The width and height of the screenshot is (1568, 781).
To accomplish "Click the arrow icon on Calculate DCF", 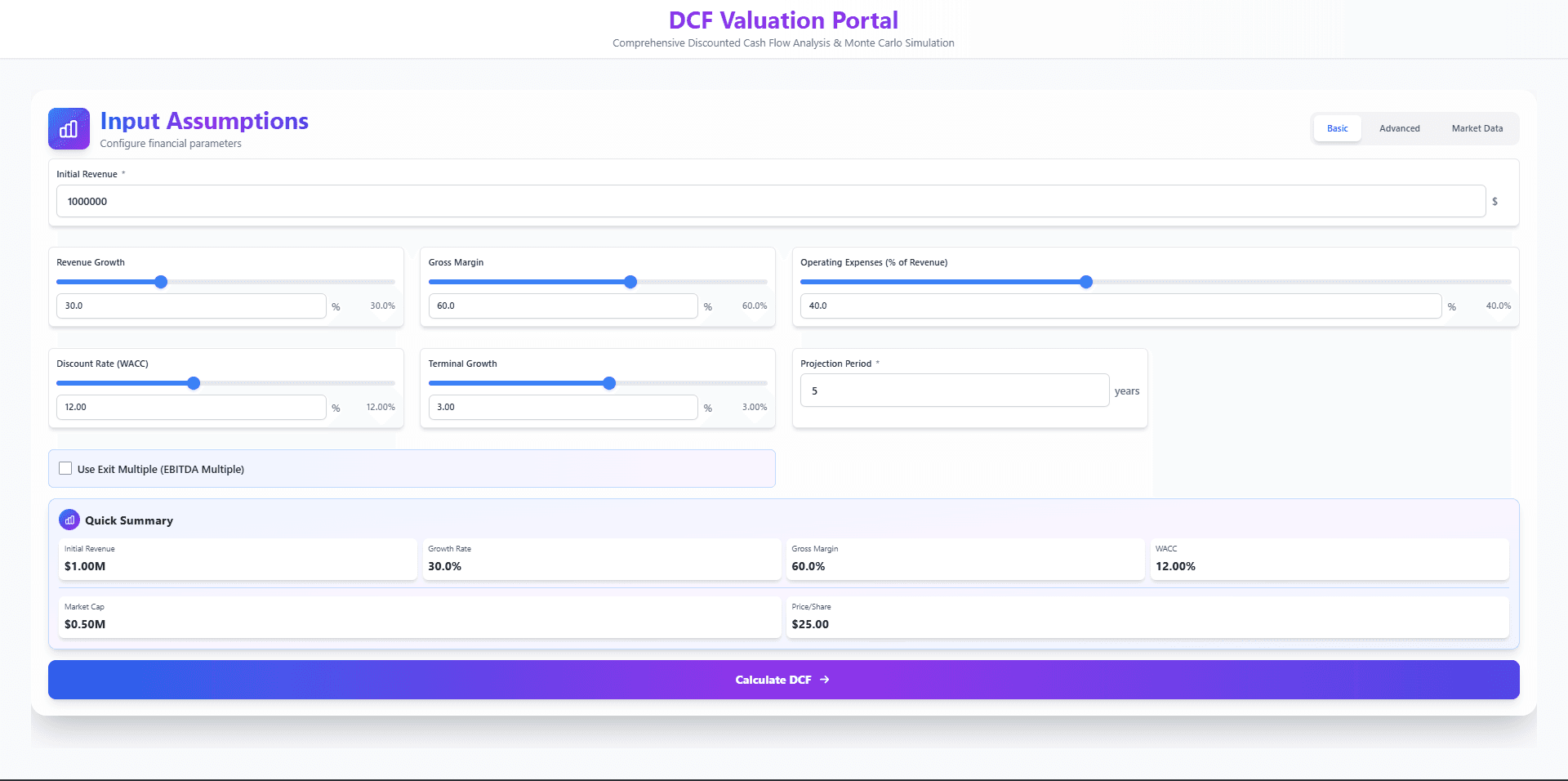I will pyautogui.click(x=825, y=680).
